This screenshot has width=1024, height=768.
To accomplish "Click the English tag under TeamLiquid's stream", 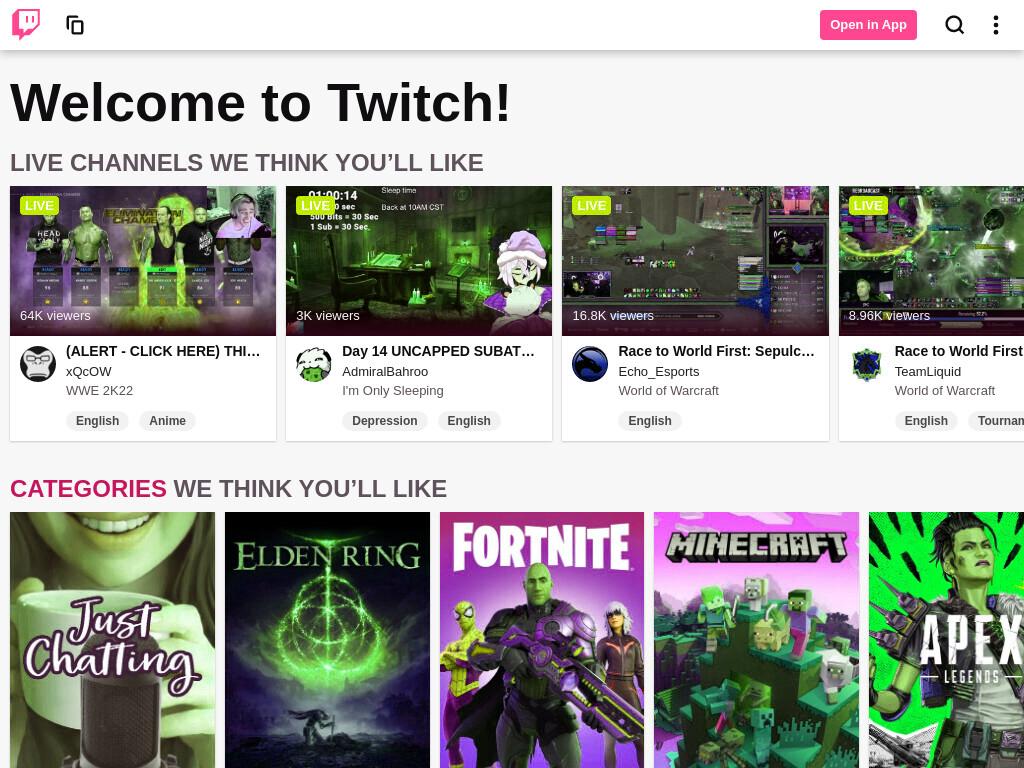I will [925, 421].
